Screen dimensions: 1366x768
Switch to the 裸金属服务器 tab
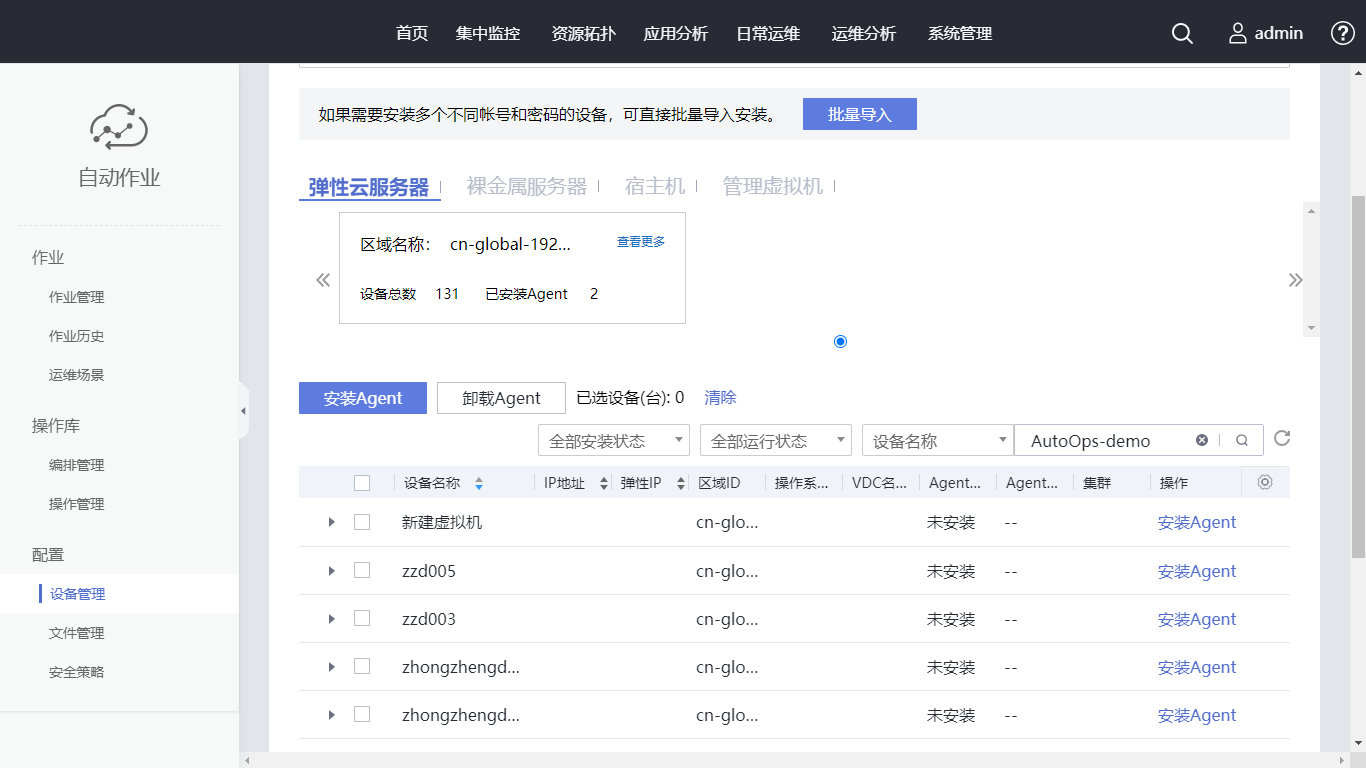(527, 187)
